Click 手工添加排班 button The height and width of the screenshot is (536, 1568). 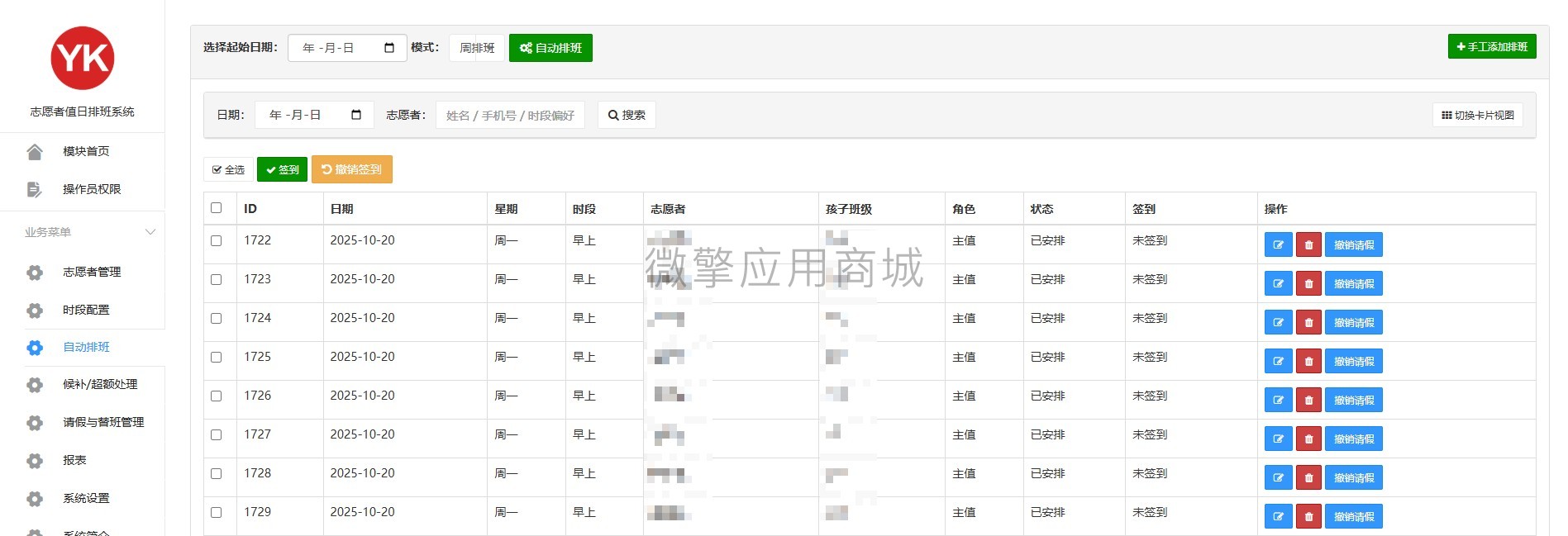point(1492,46)
